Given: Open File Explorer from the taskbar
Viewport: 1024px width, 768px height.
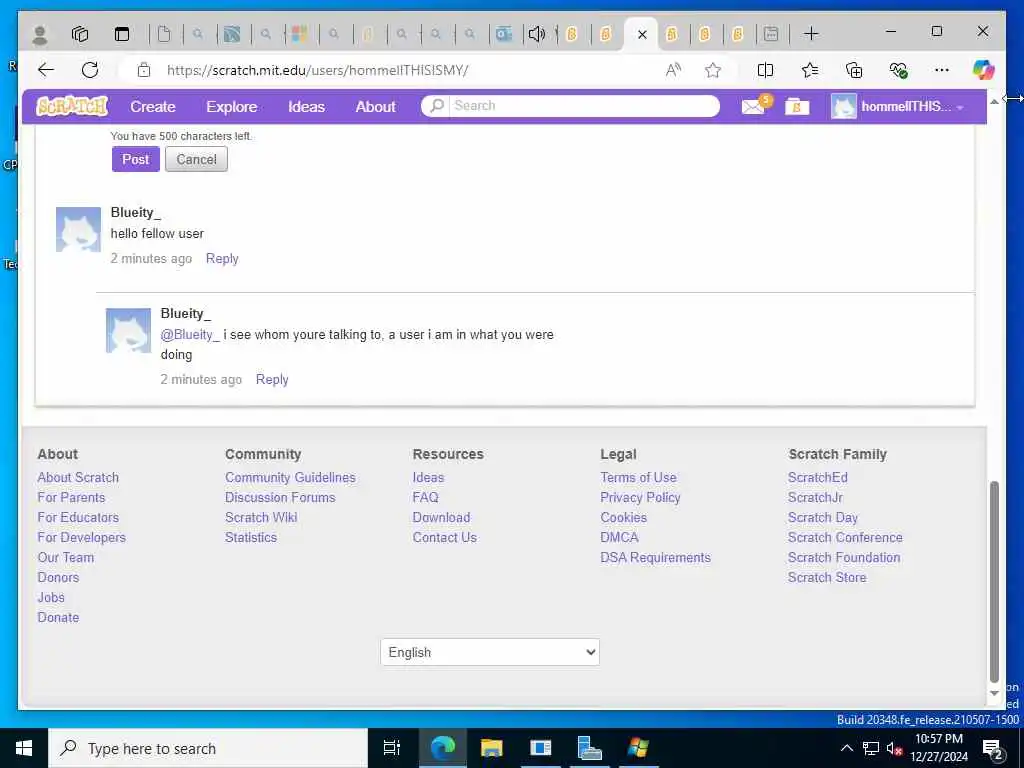Looking at the screenshot, I should point(492,748).
